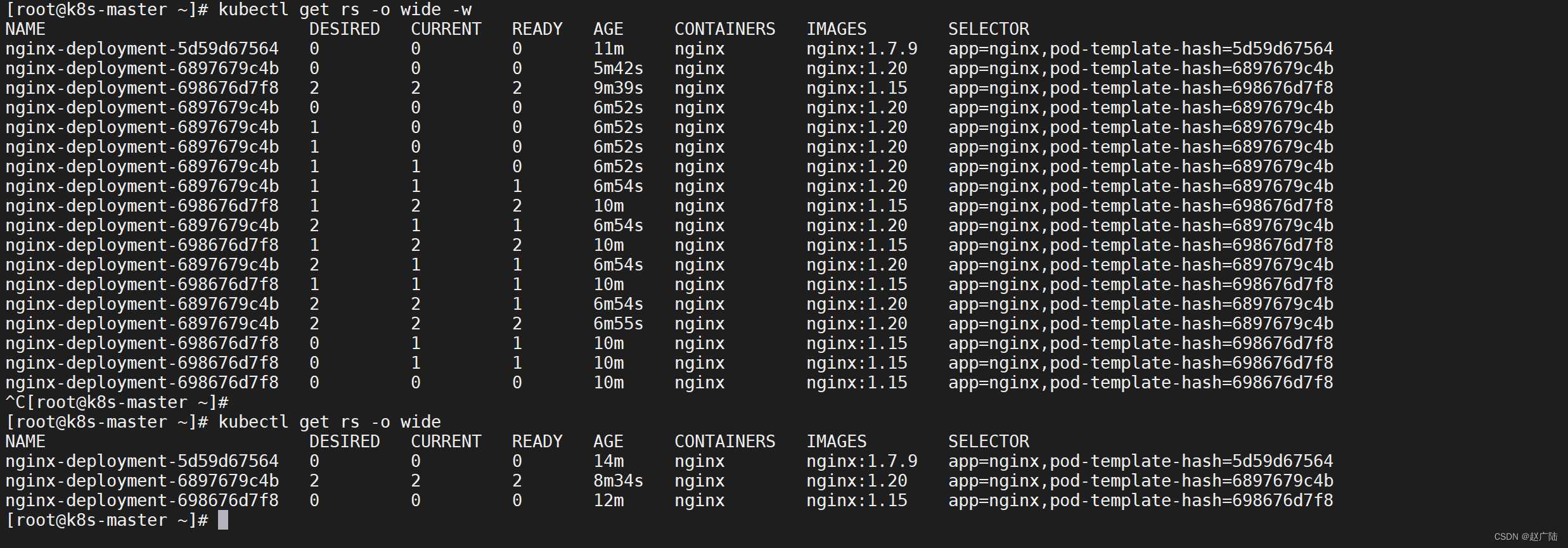Click container name 'nginx' in the 9m39s row
The image size is (1568, 548).
[700, 88]
